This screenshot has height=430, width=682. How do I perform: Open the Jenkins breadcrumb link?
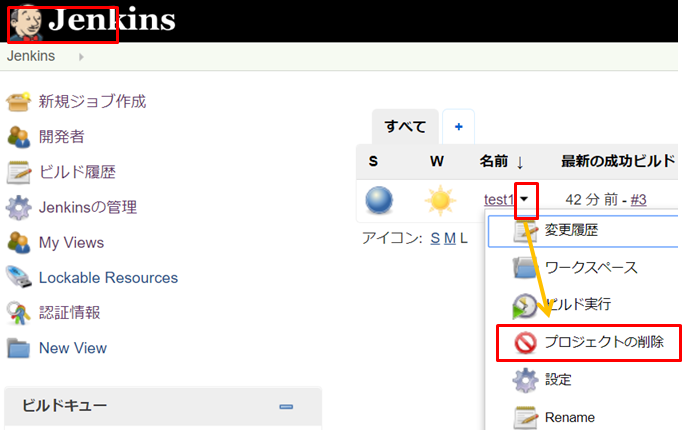(x=31, y=56)
